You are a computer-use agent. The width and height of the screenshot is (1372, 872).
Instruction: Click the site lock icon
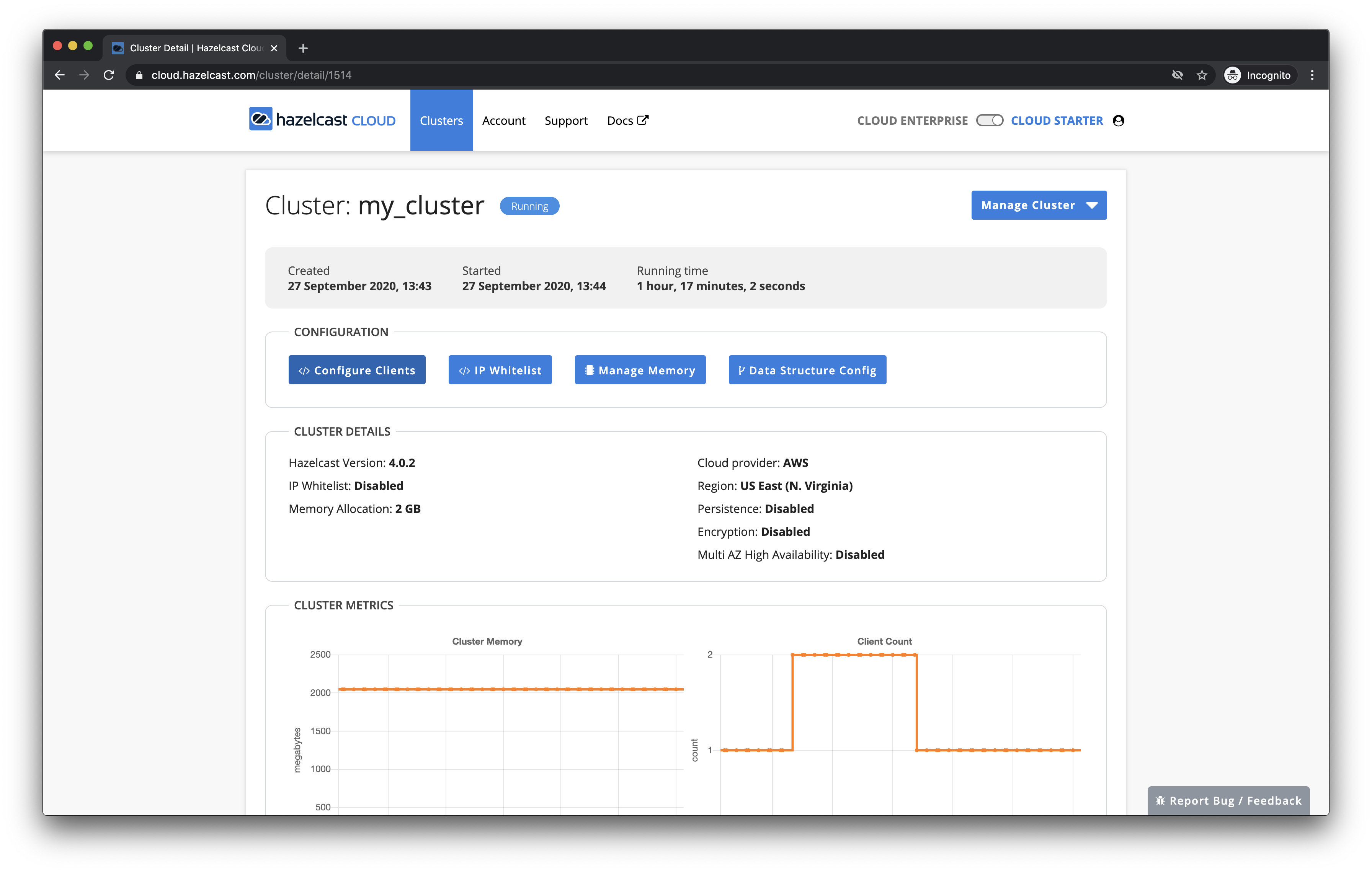point(139,75)
